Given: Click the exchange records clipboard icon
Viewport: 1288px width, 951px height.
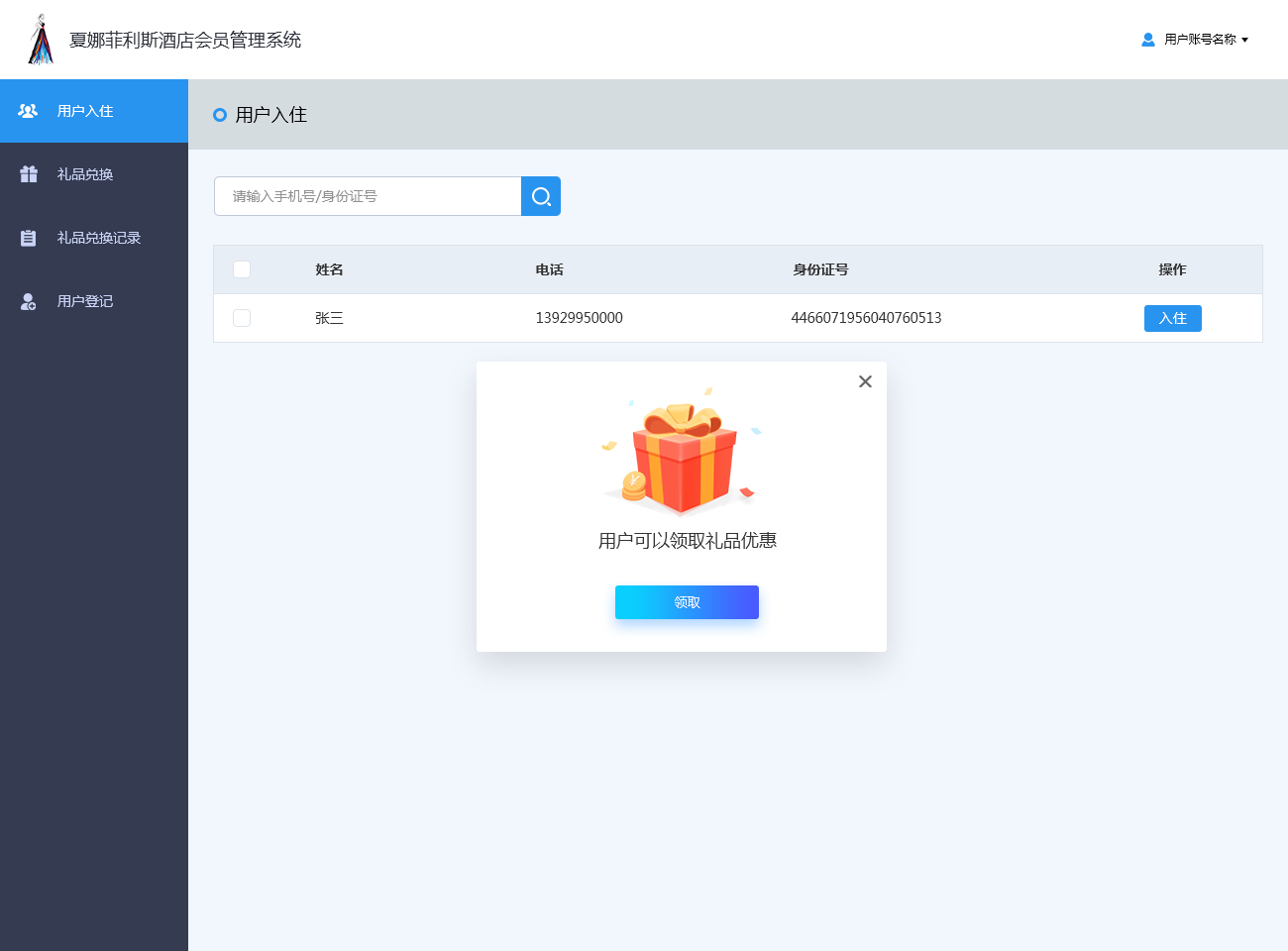Looking at the screenshot, I should tap(29, 238).
